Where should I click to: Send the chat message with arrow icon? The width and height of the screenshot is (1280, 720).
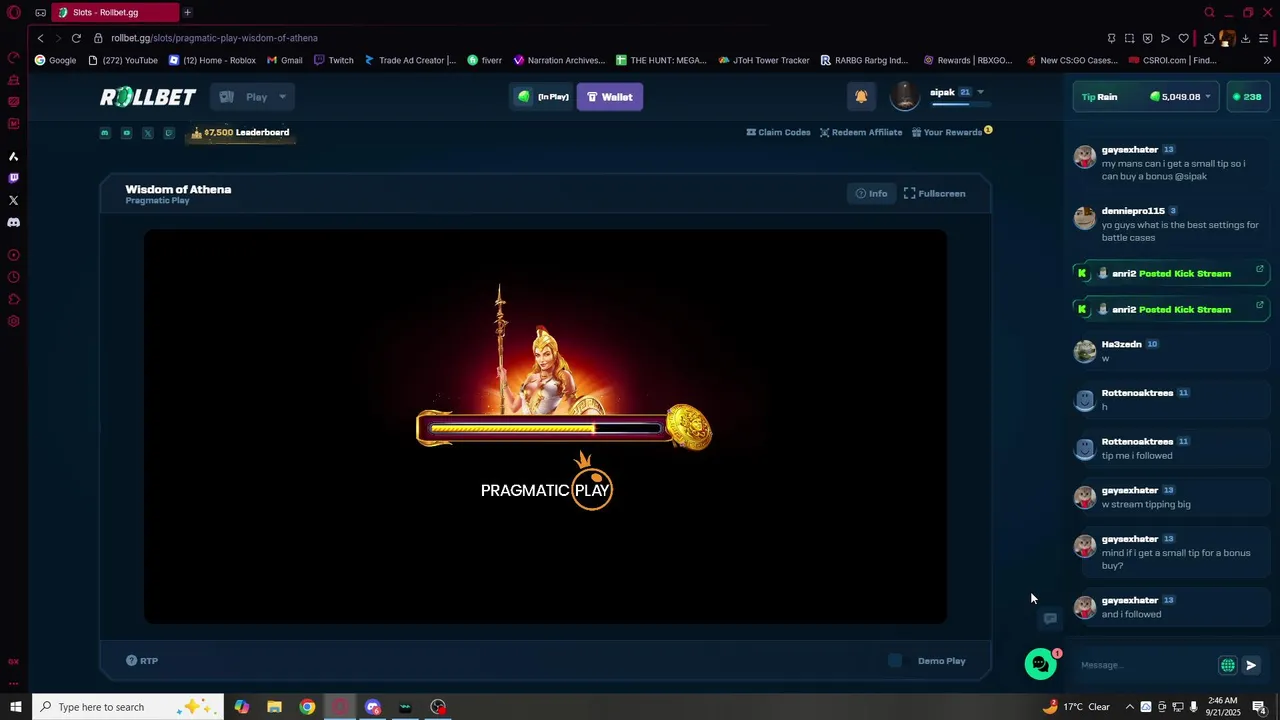[1251, 665]
